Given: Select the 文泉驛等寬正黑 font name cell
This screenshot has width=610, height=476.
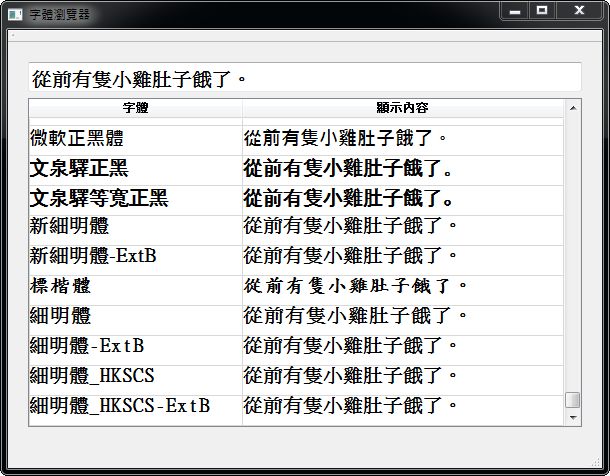Looking at the screenshot, I should pyautogui.click(x=135, y=200).
